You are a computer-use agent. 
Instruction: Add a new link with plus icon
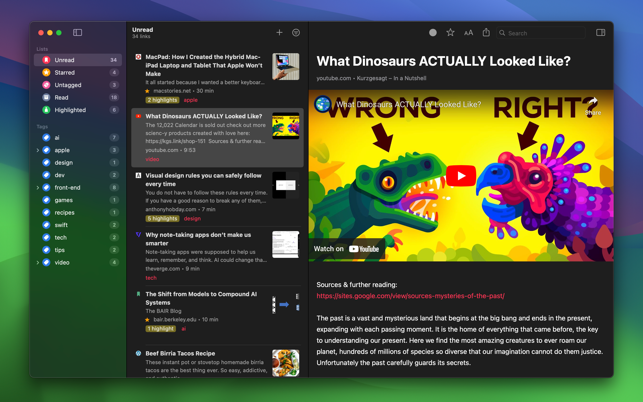(x=279, y=33)
